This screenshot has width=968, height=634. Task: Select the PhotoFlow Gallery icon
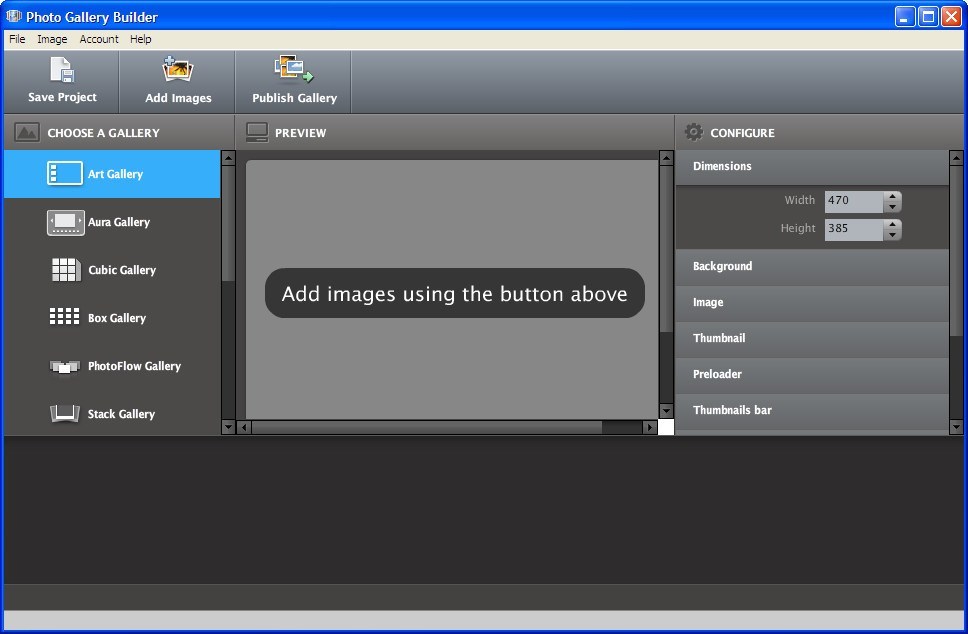pos(64,365)
